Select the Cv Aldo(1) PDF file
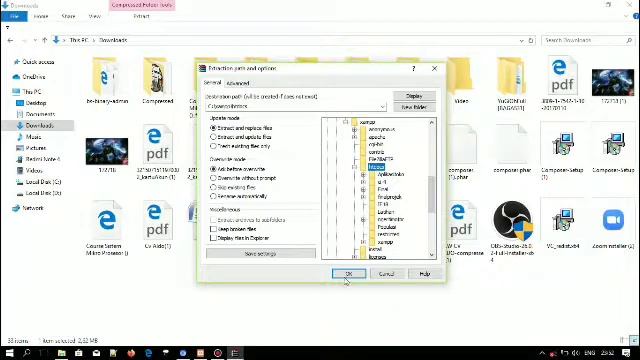This screenshot has width=640, height=360. (158, 224)
